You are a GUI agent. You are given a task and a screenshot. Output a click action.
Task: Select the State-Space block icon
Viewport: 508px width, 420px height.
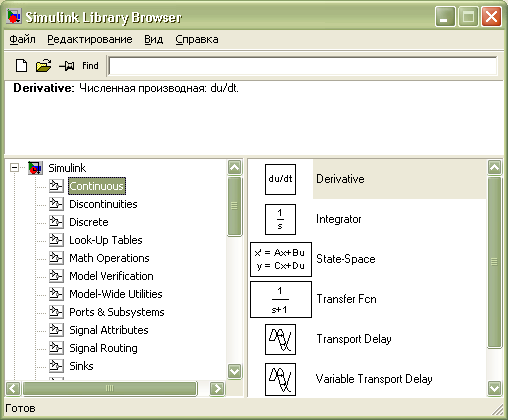[281, 259]
